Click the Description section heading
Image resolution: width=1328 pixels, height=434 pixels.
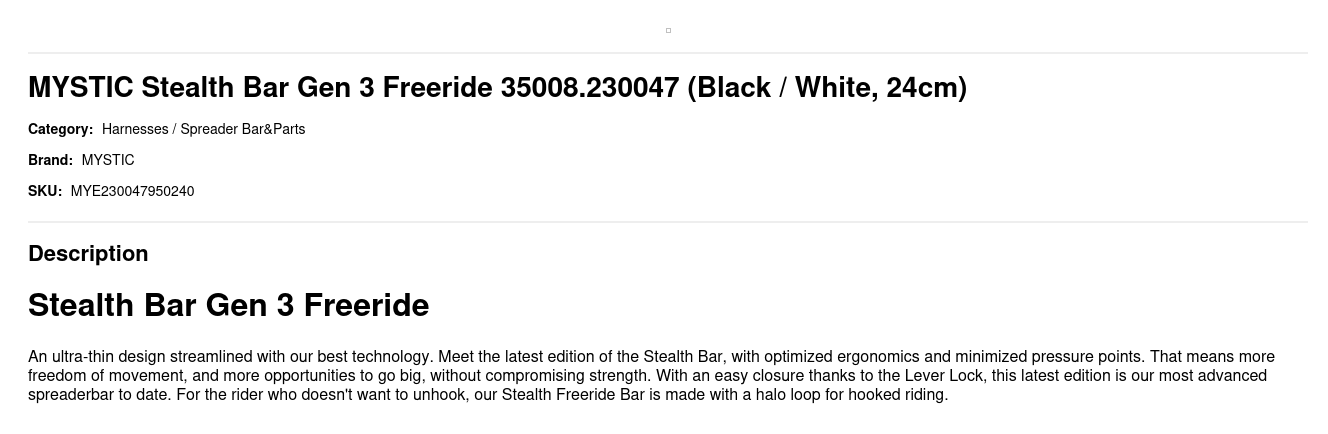(88, 254)
